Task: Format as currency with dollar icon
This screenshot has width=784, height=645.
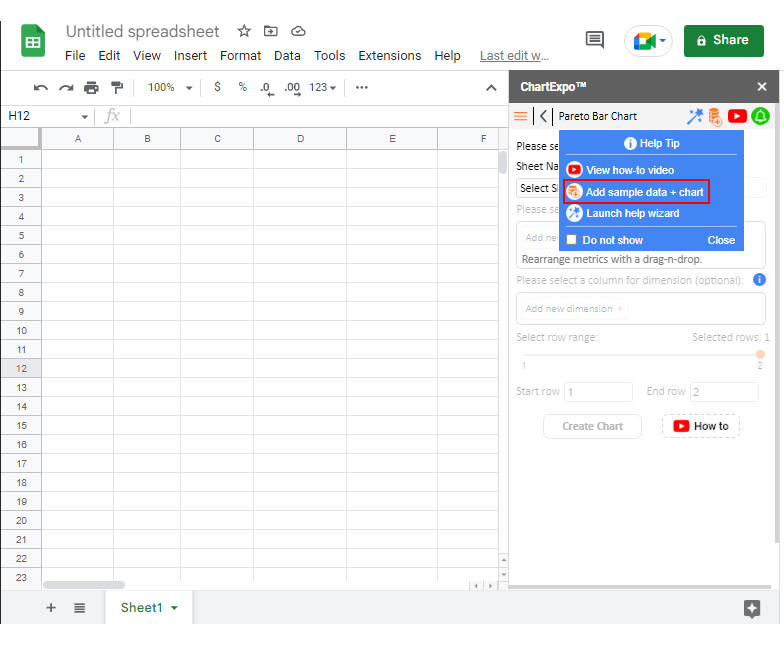Action: pos(217,87)
